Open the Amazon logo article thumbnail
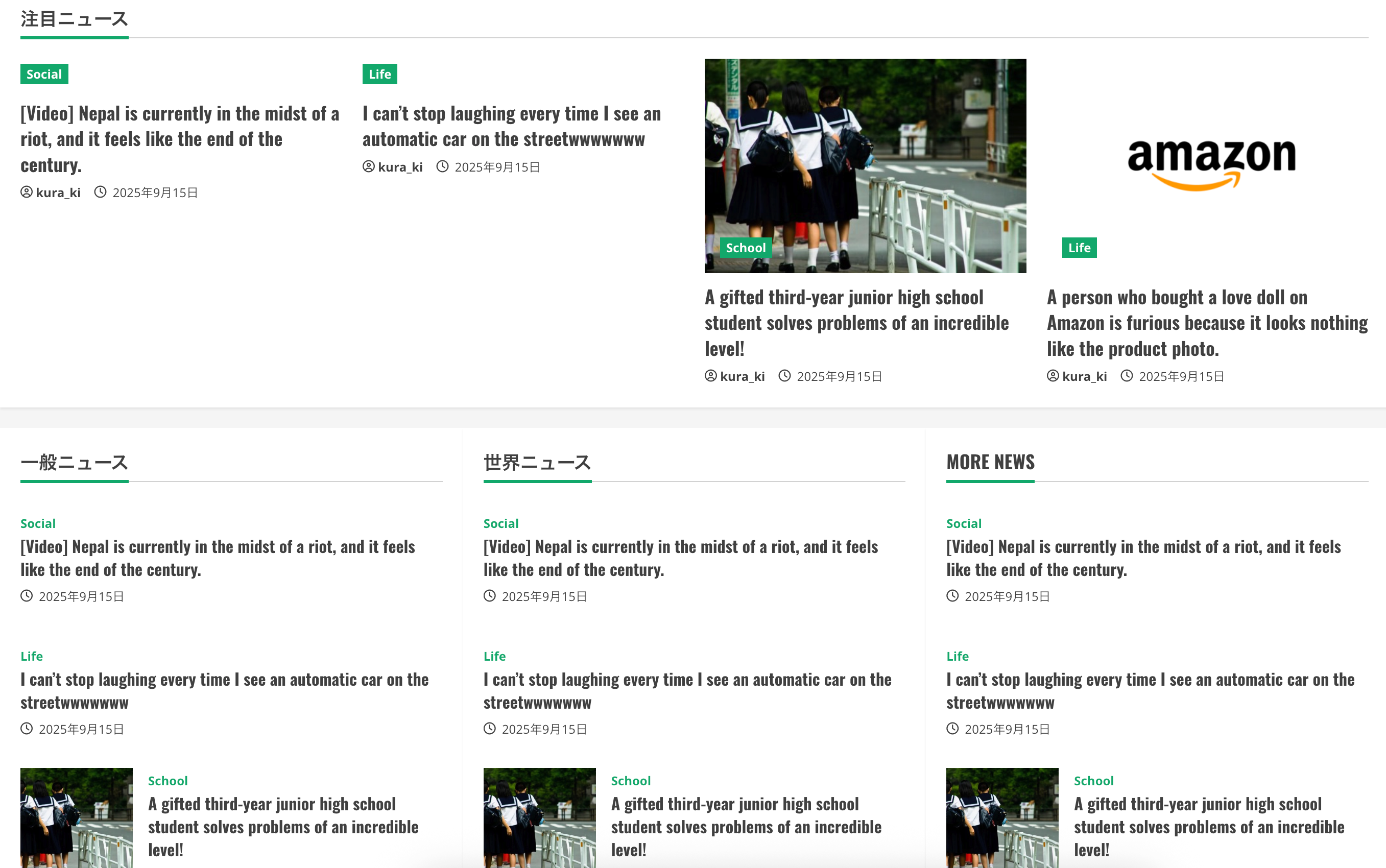This screenshot has height=868, width=1386. [x=1211, y=161]
